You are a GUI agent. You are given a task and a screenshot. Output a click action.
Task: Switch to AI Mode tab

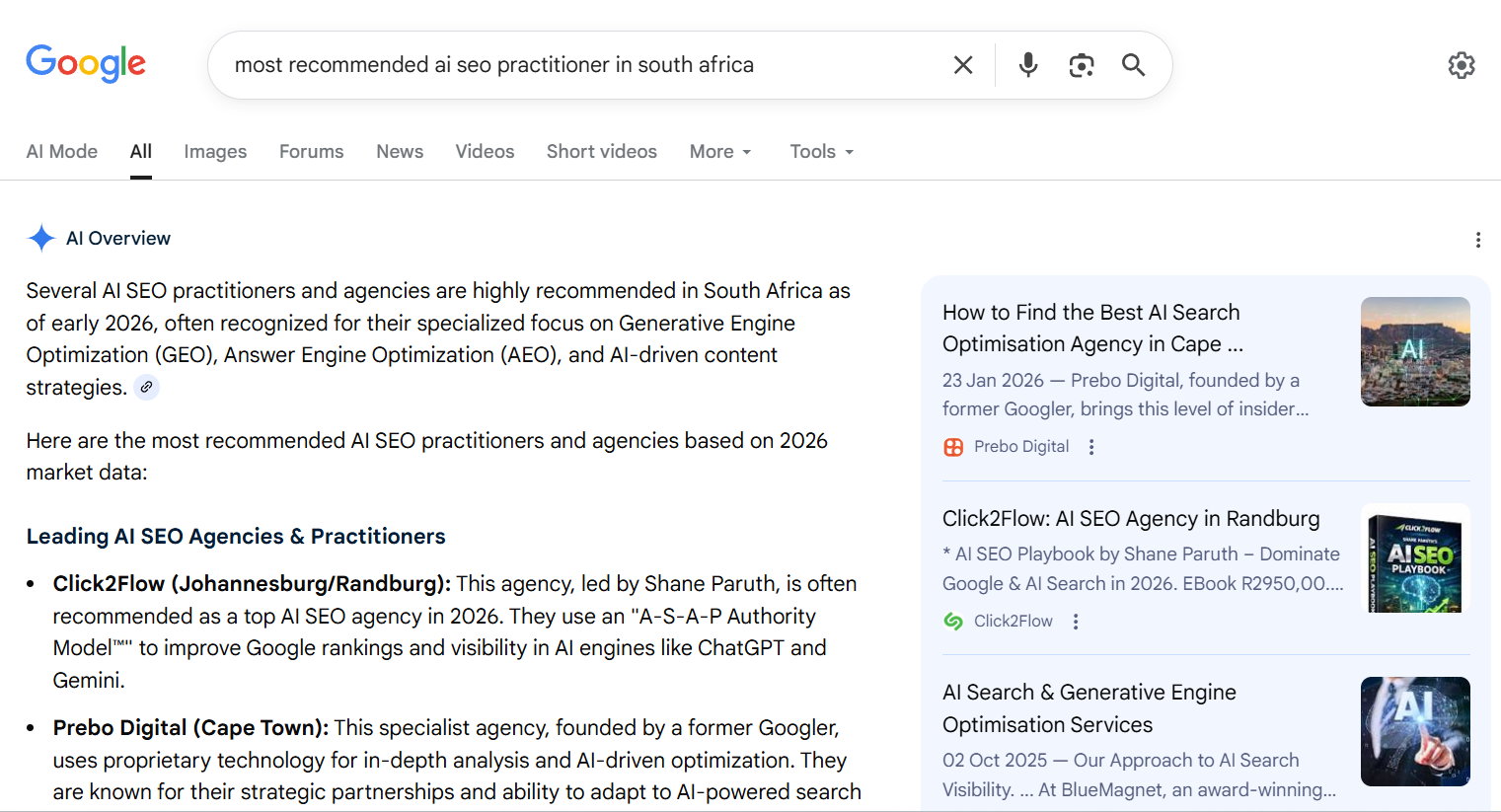click(62, 152)
